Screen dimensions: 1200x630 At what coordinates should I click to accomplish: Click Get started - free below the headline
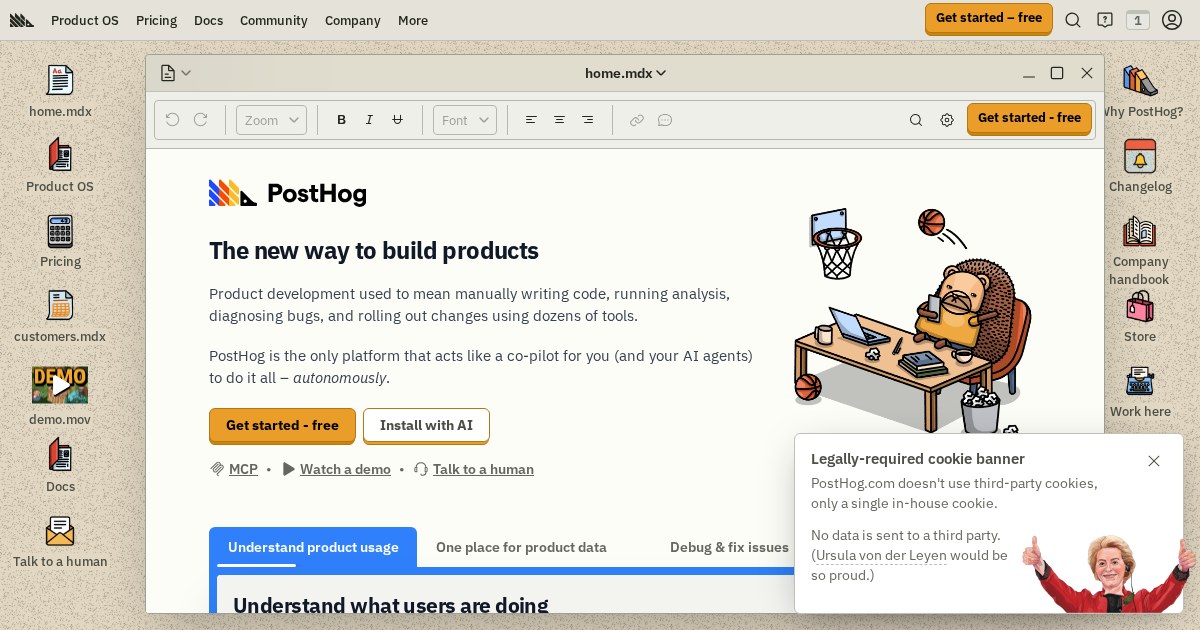282,425
